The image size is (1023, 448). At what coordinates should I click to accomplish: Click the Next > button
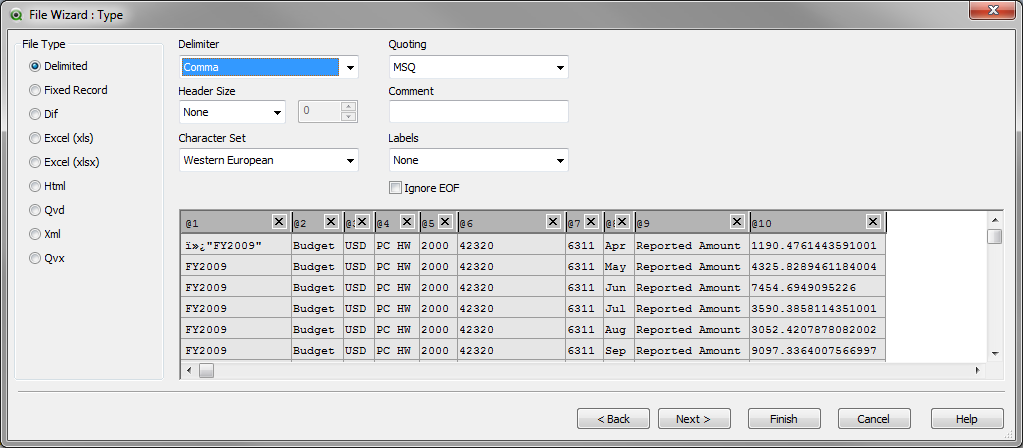(694, 419)
